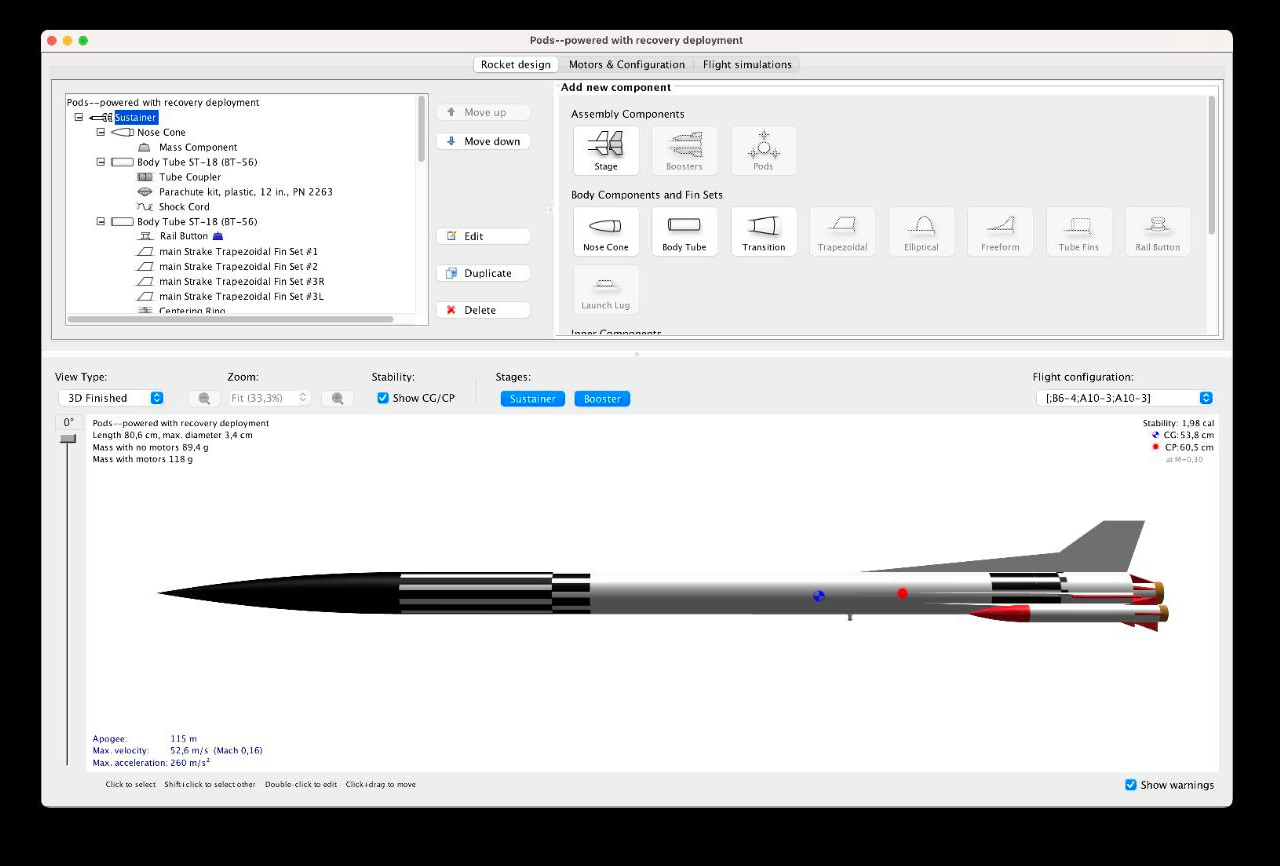Click the Tube Fins component icon
This screenshot has width=1280, height=866.
(1079, 231)
